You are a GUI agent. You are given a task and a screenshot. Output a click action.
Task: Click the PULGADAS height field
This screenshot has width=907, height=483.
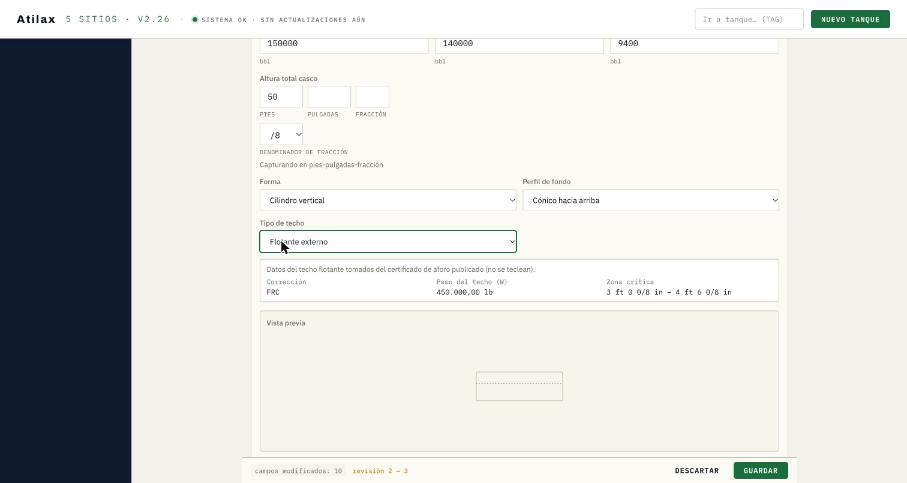329,97
